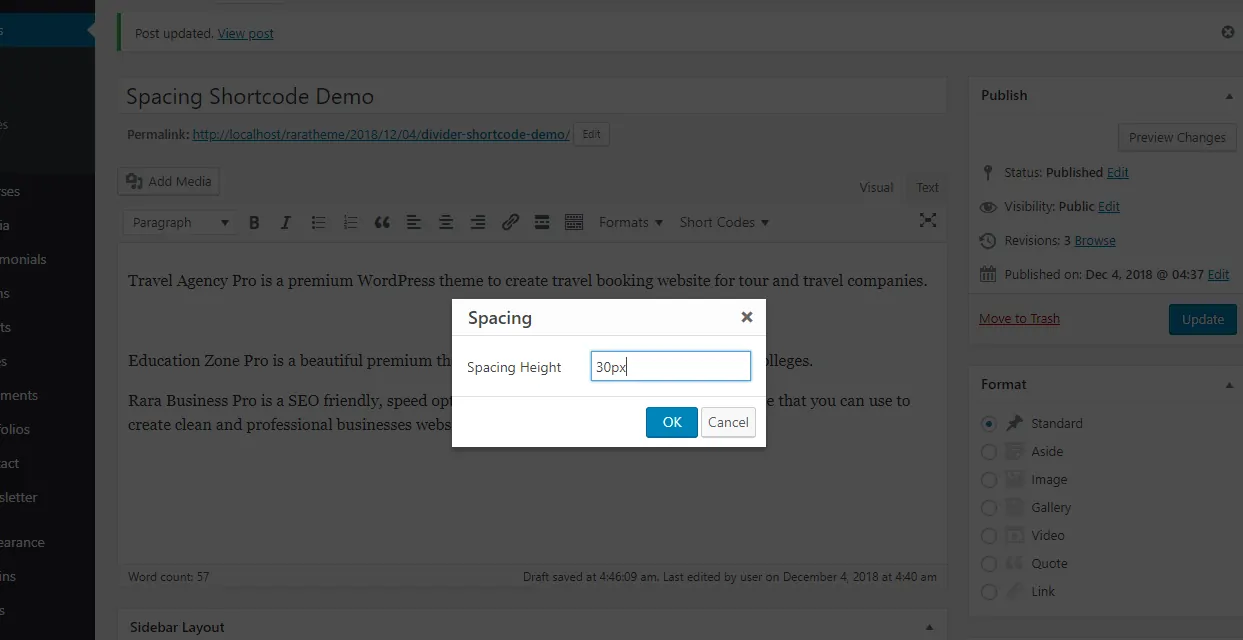Apply blockquote formatting
1243x640 pixels.
382,222
